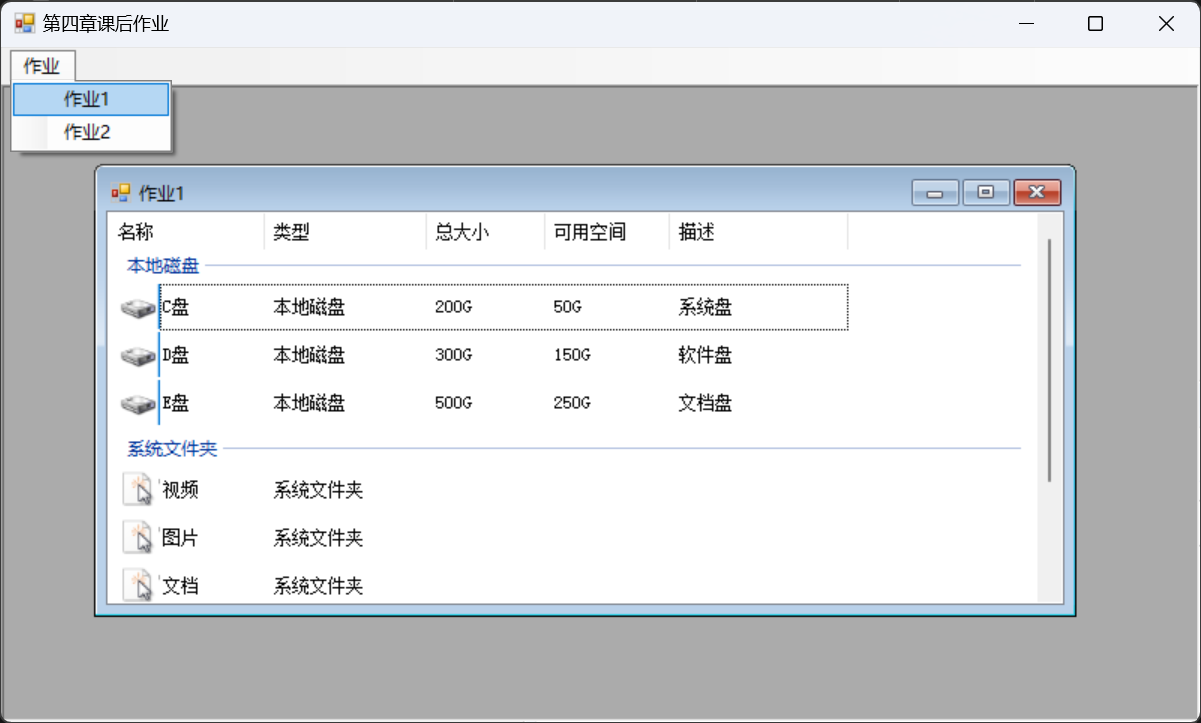Choose 作业1 from the dropdown menu
1201x723 pixels.
point(90,100)
